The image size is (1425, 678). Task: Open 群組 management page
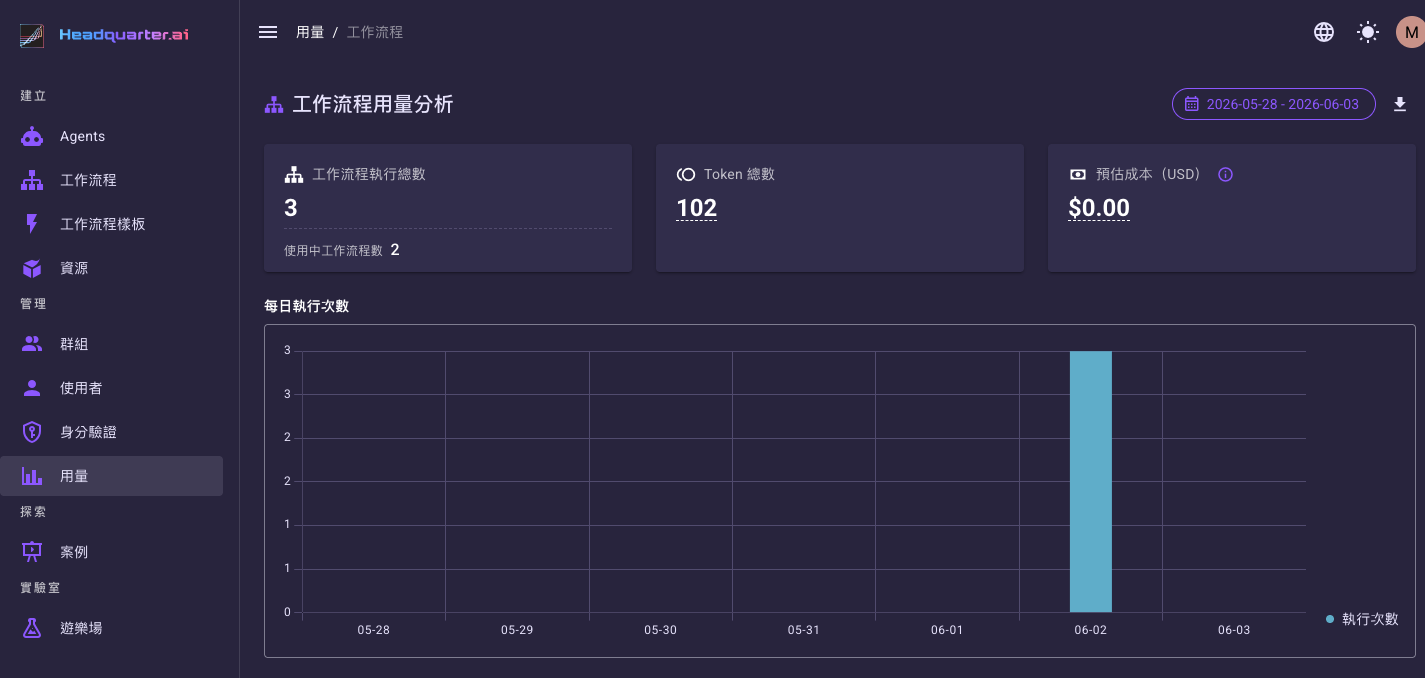point(111,344)
